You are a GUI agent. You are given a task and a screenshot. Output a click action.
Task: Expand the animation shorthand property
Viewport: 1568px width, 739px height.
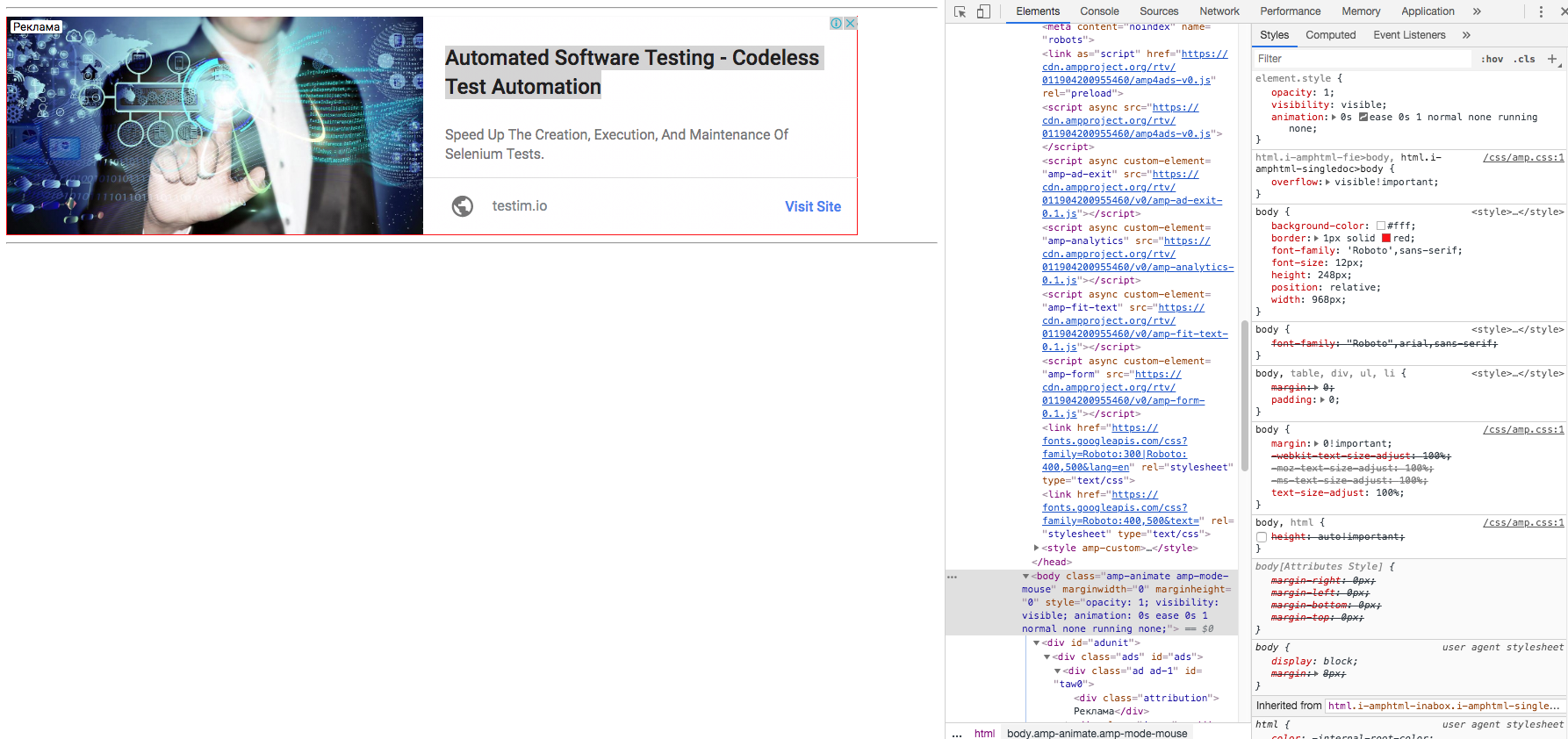(1334, 117)
